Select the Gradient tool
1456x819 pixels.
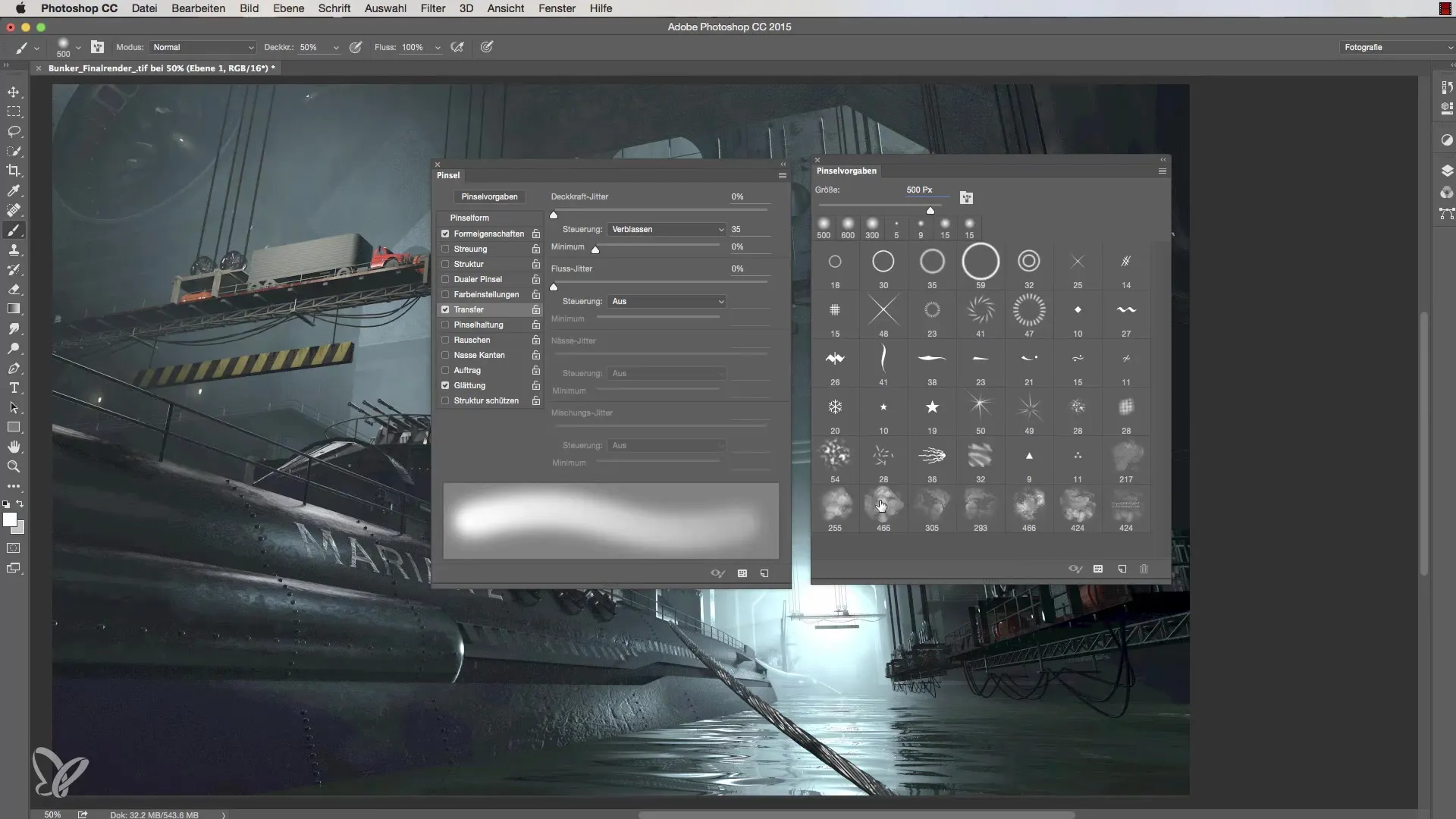pos(14,309)
